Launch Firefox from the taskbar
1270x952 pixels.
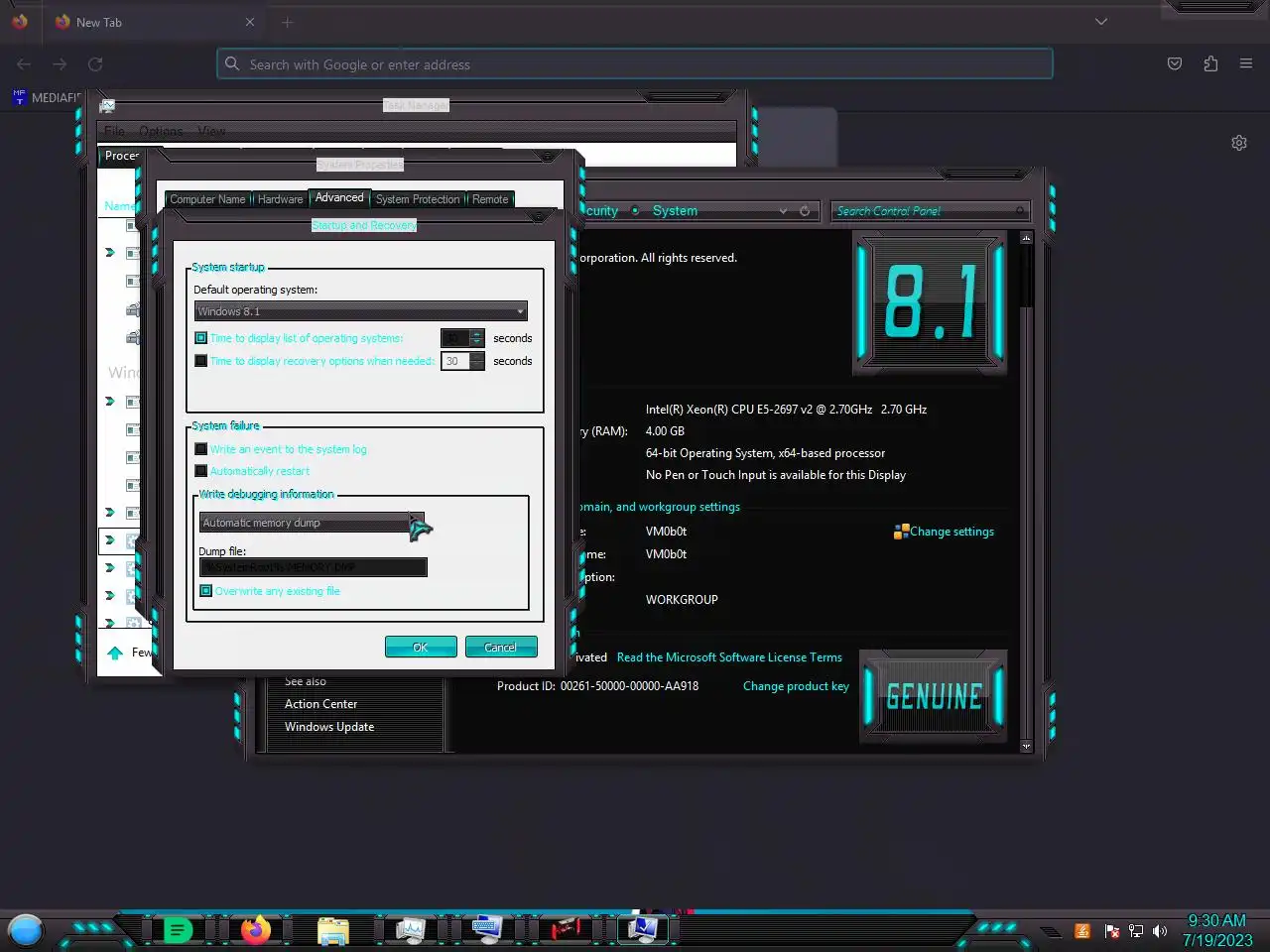point(256,930)
